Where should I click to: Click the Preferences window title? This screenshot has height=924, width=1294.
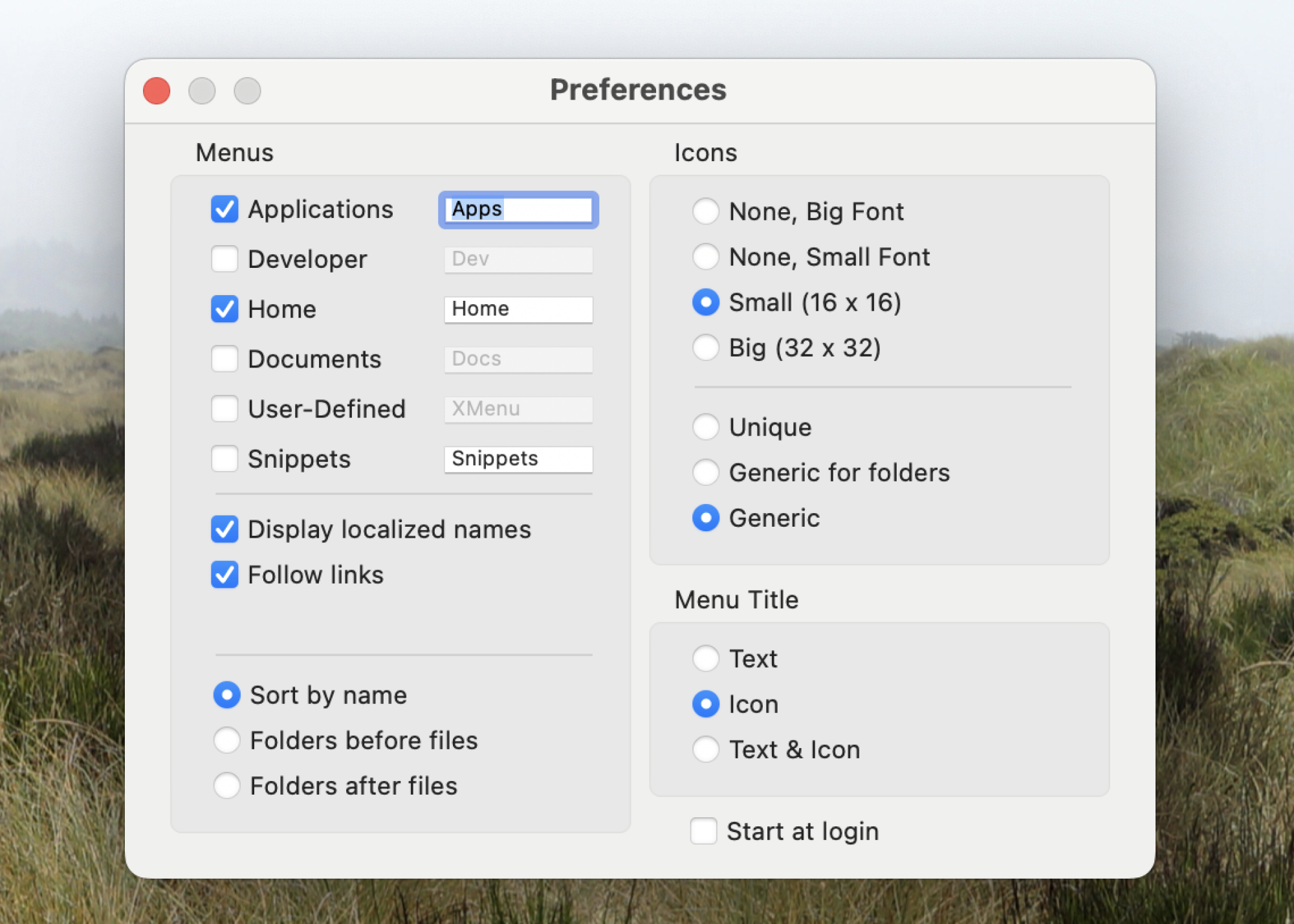pos(638,89)
